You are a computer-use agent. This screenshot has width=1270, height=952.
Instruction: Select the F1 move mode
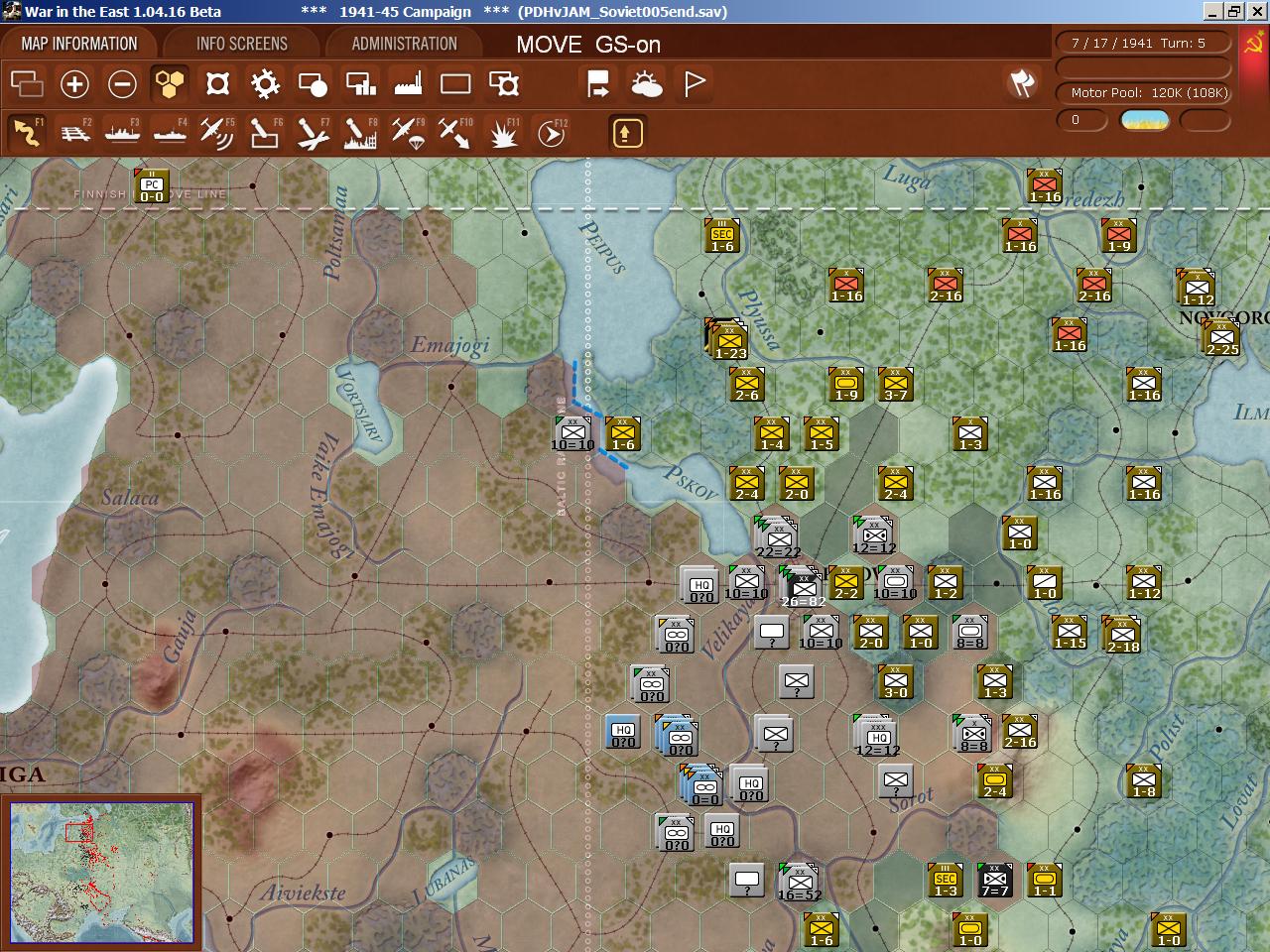[x=27, y=132]
